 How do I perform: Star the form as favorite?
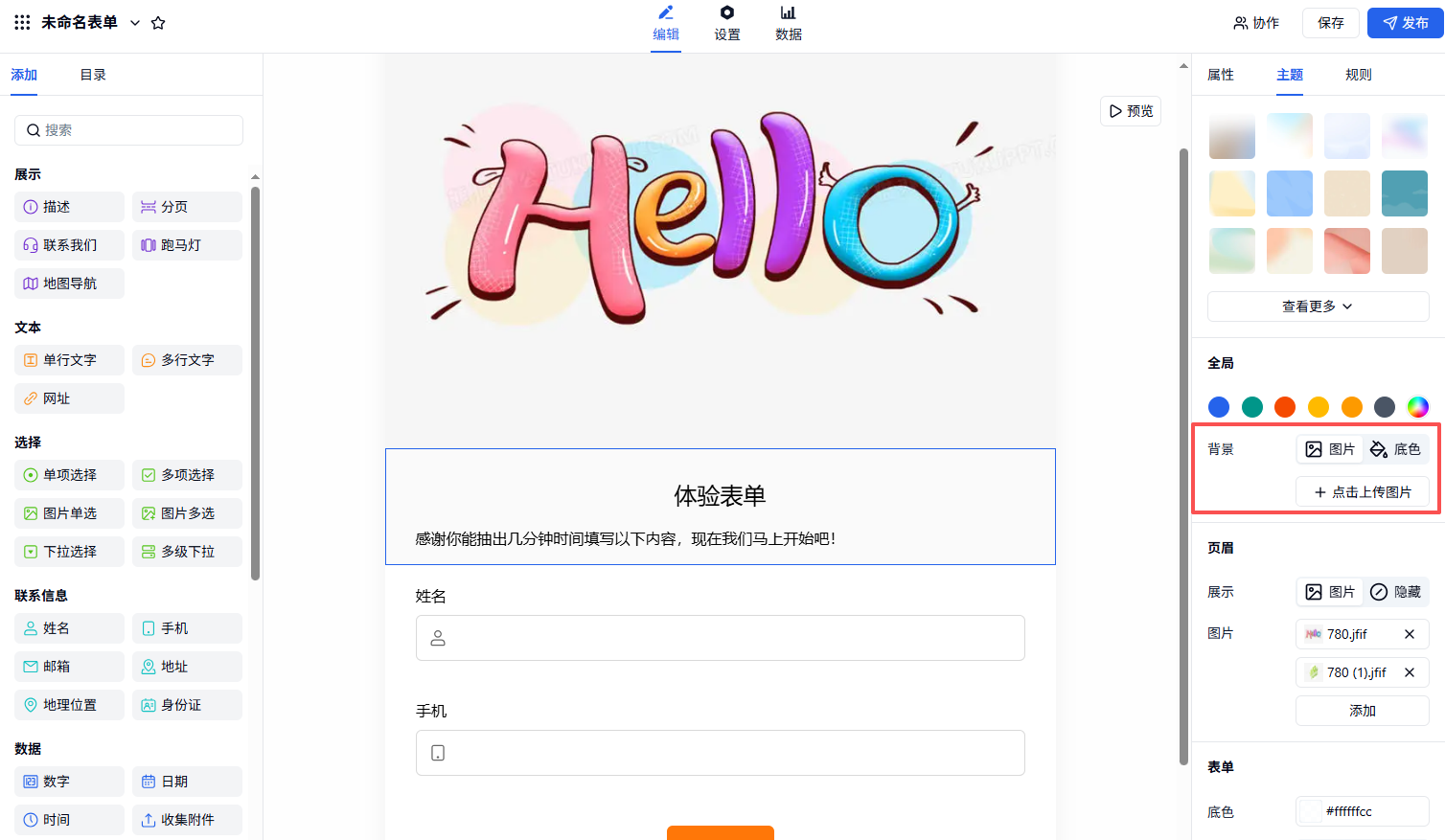coord(158,23)
